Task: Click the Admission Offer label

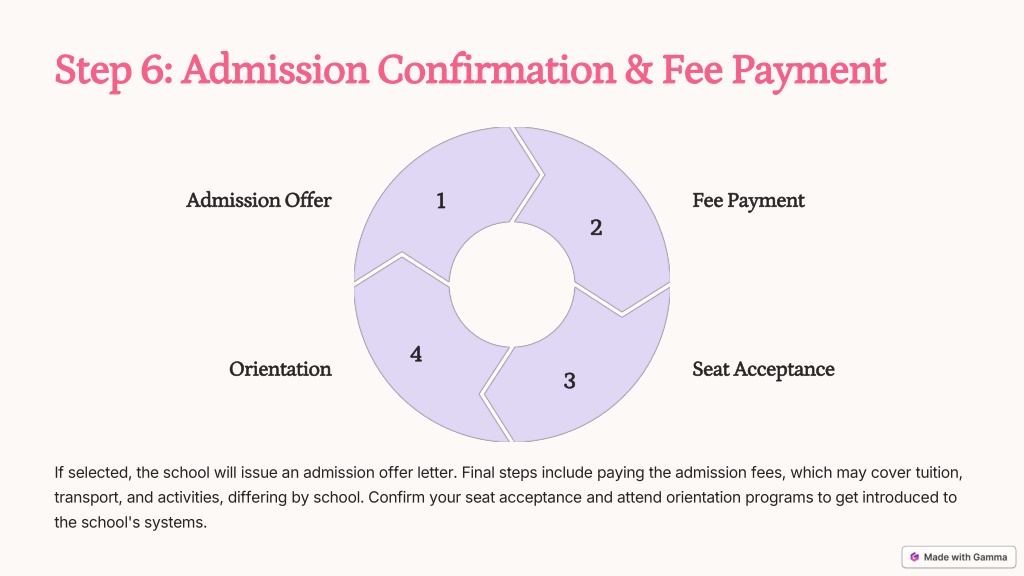Action: point(259,200)
